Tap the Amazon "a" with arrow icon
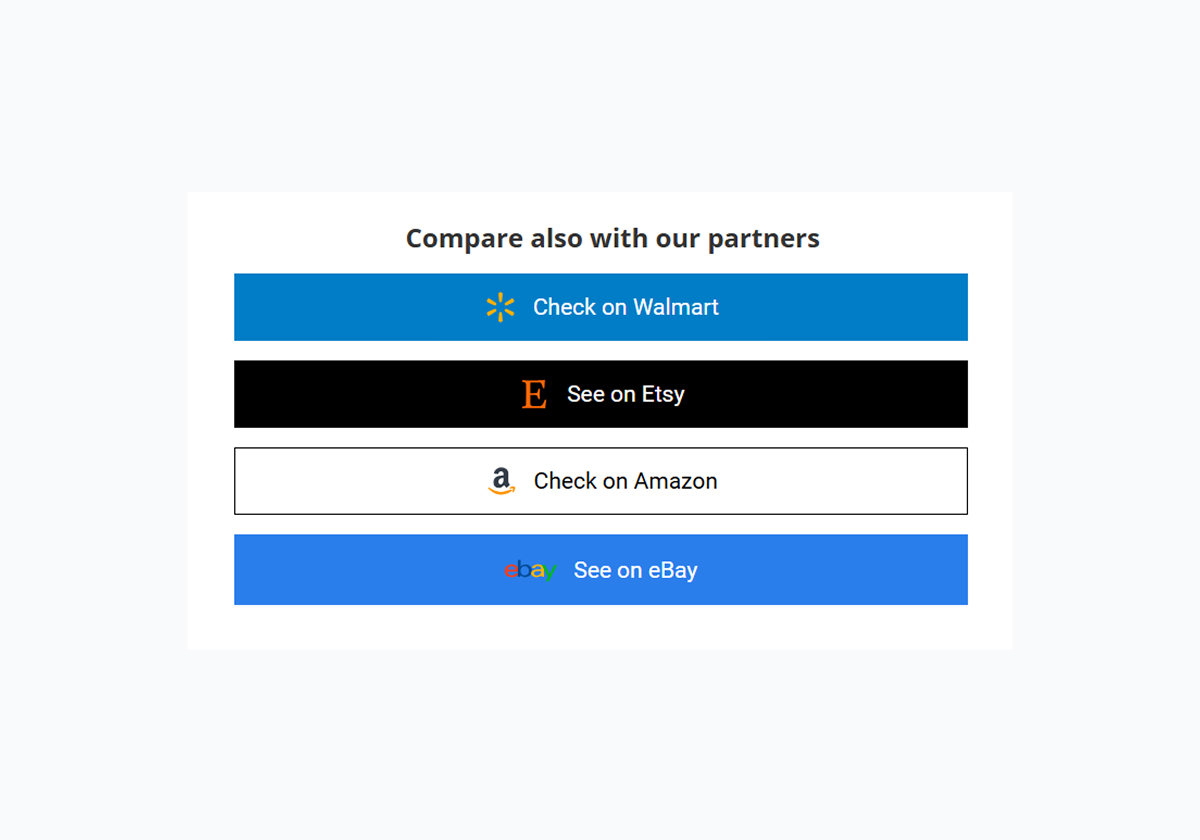 (504, 481)
